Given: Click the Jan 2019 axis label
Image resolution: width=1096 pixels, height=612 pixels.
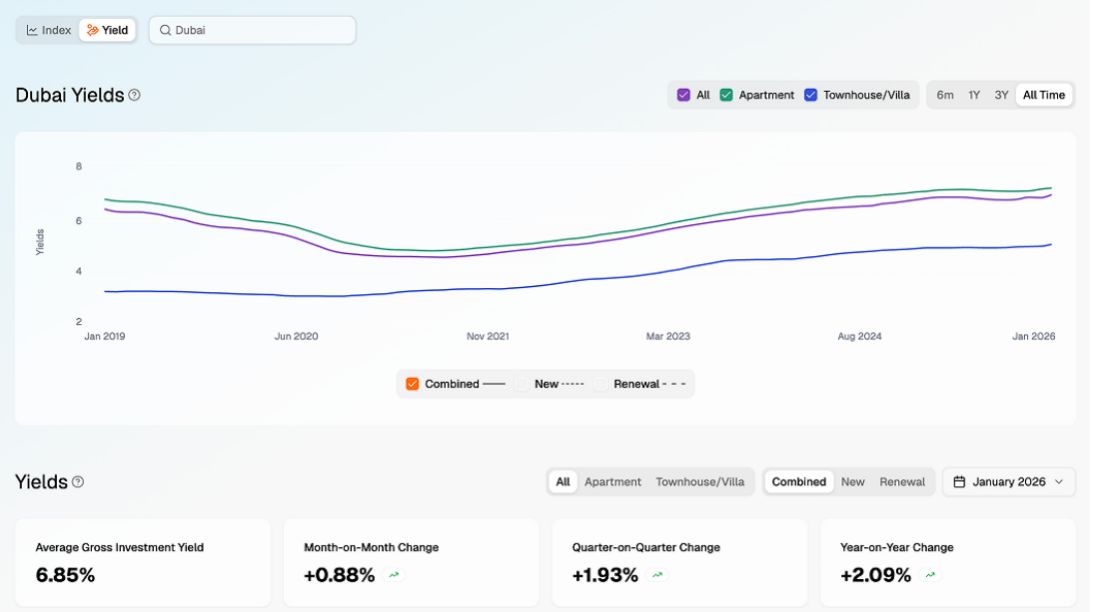Looking at the screenshot, I should tap(105, 336).
